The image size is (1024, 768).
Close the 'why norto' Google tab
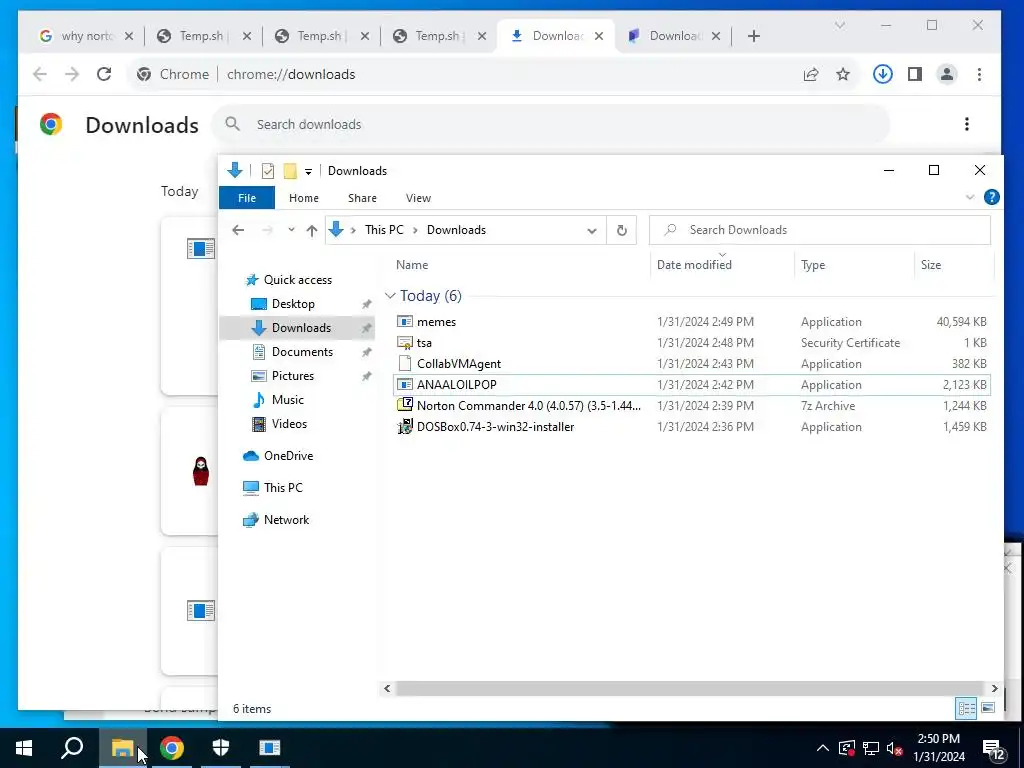click(129, 36)
